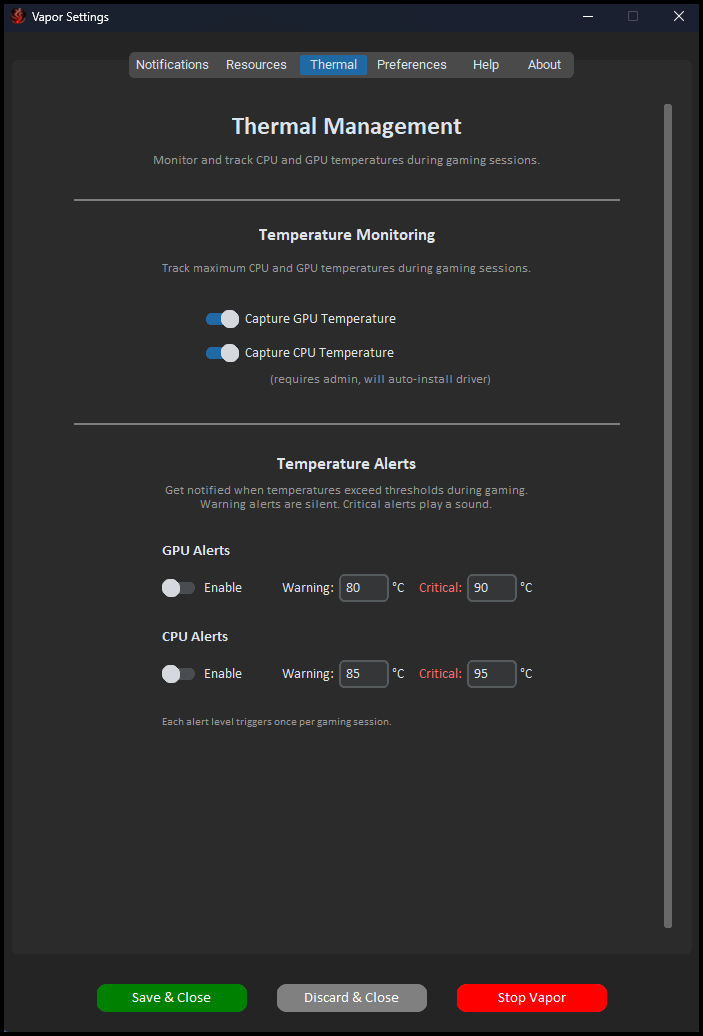Click the CPU Warning temperature field

pyautogui.click(x=363, y=674)
